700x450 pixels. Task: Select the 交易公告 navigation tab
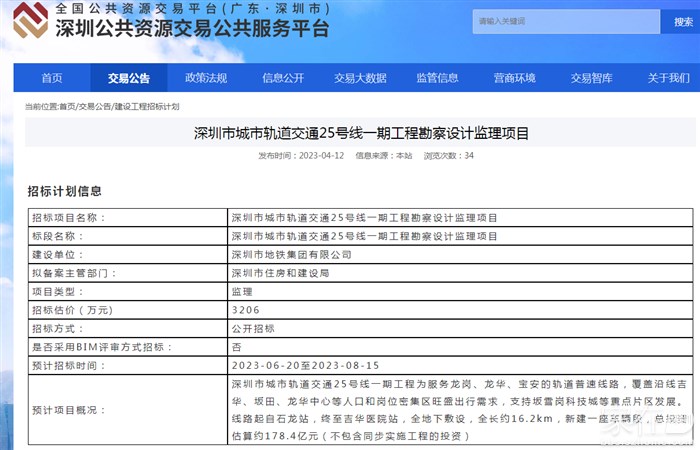129,78
